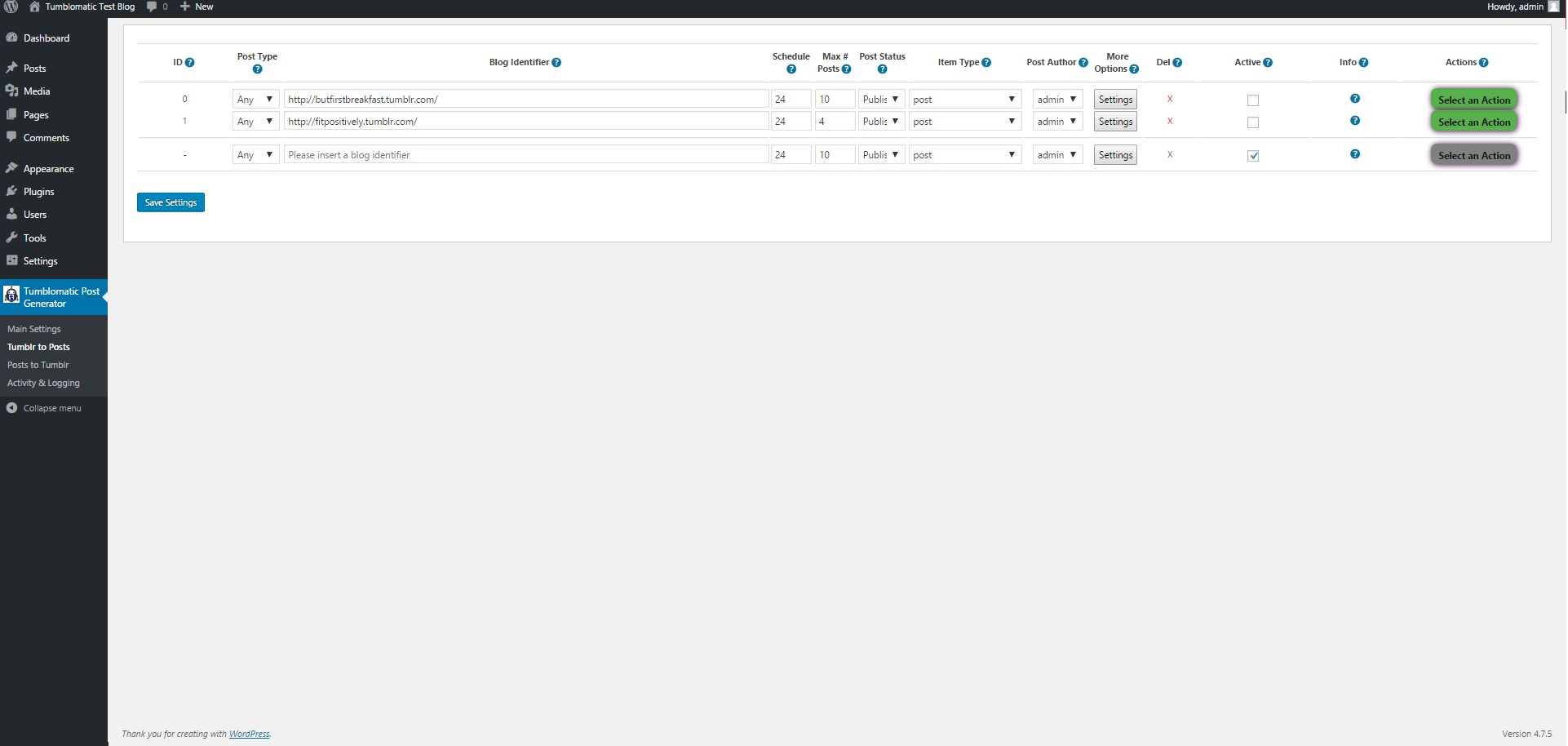Screen dimensions: 1568x746
Task: Open Post Type dropdown in new rule row
Action: point(256,155)
